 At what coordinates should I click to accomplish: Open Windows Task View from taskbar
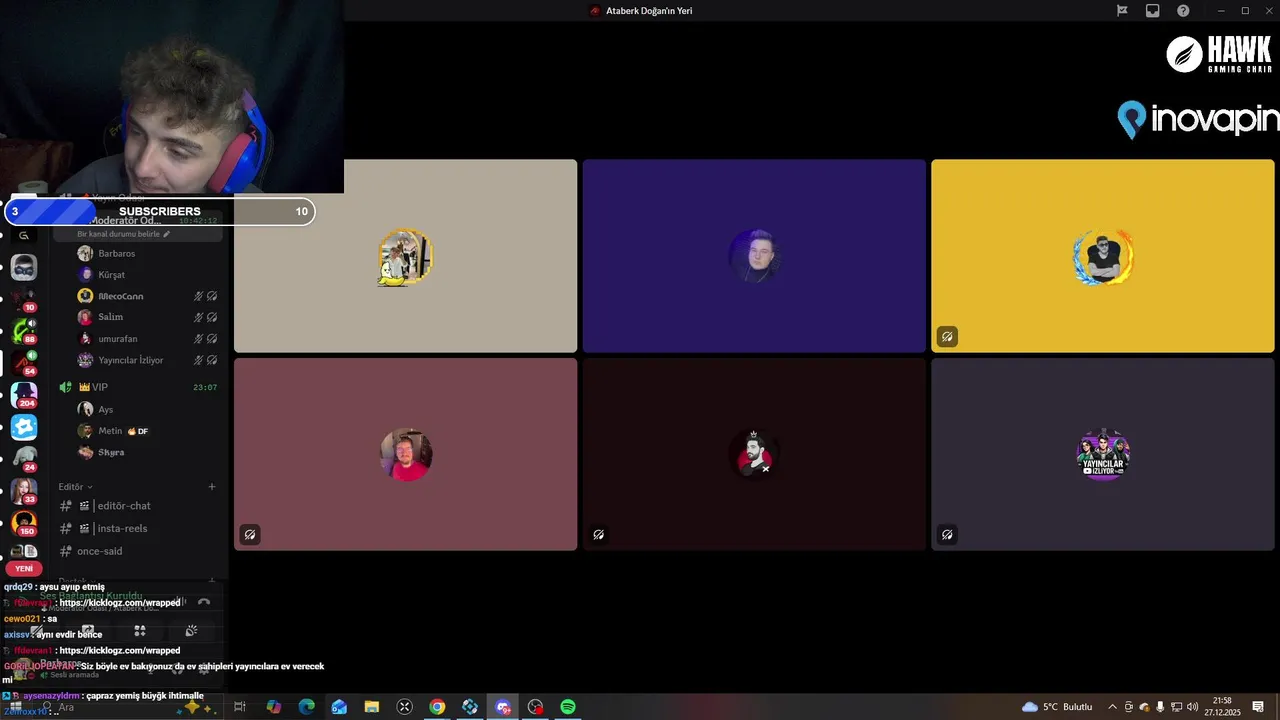pos(240,707)
